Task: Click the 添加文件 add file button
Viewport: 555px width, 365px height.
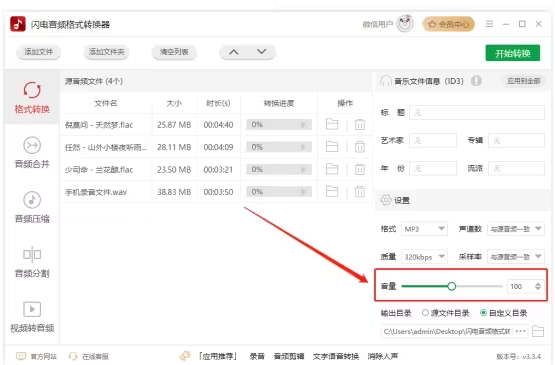Action: tap(38, 52)
